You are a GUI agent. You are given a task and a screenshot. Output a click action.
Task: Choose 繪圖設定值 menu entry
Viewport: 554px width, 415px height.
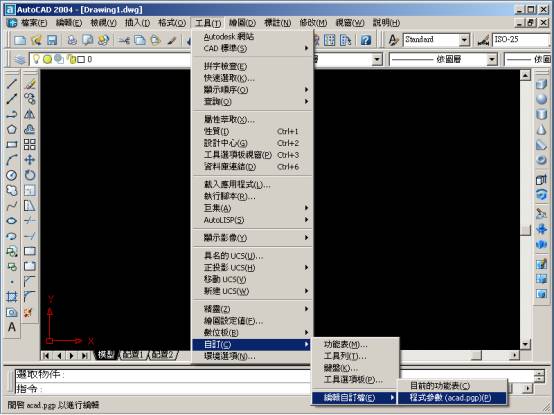tap(252, 321)
